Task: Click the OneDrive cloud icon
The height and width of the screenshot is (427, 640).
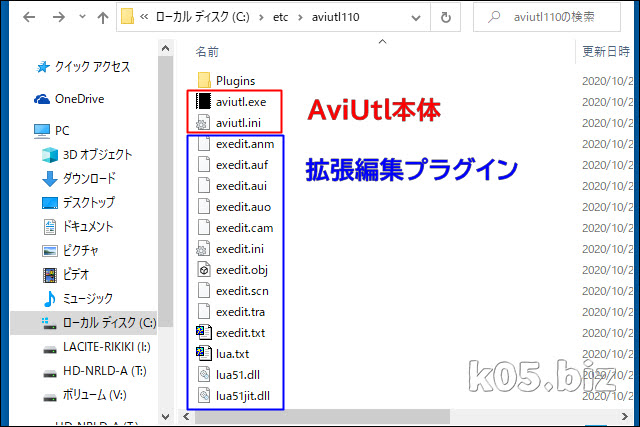Action: pos(42,99)
